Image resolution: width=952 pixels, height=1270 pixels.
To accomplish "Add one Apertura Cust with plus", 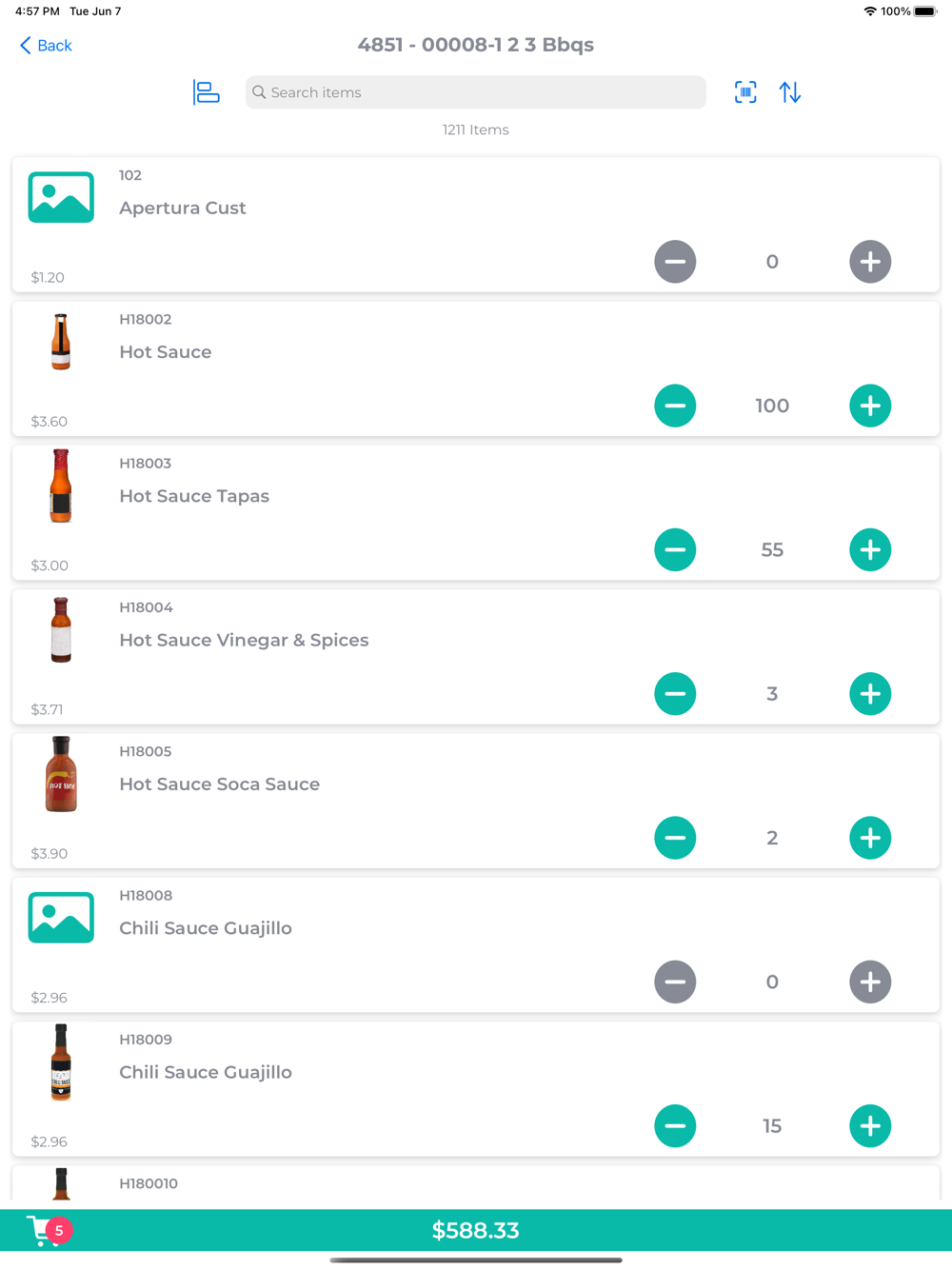I will pyautogui.click(x=870, y=262).
